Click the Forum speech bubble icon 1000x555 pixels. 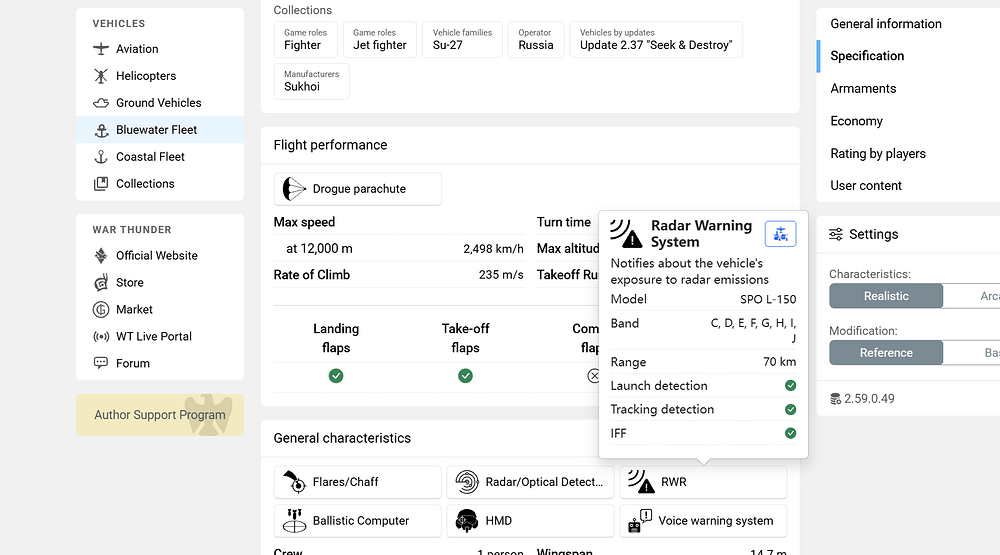pos(101,363)
